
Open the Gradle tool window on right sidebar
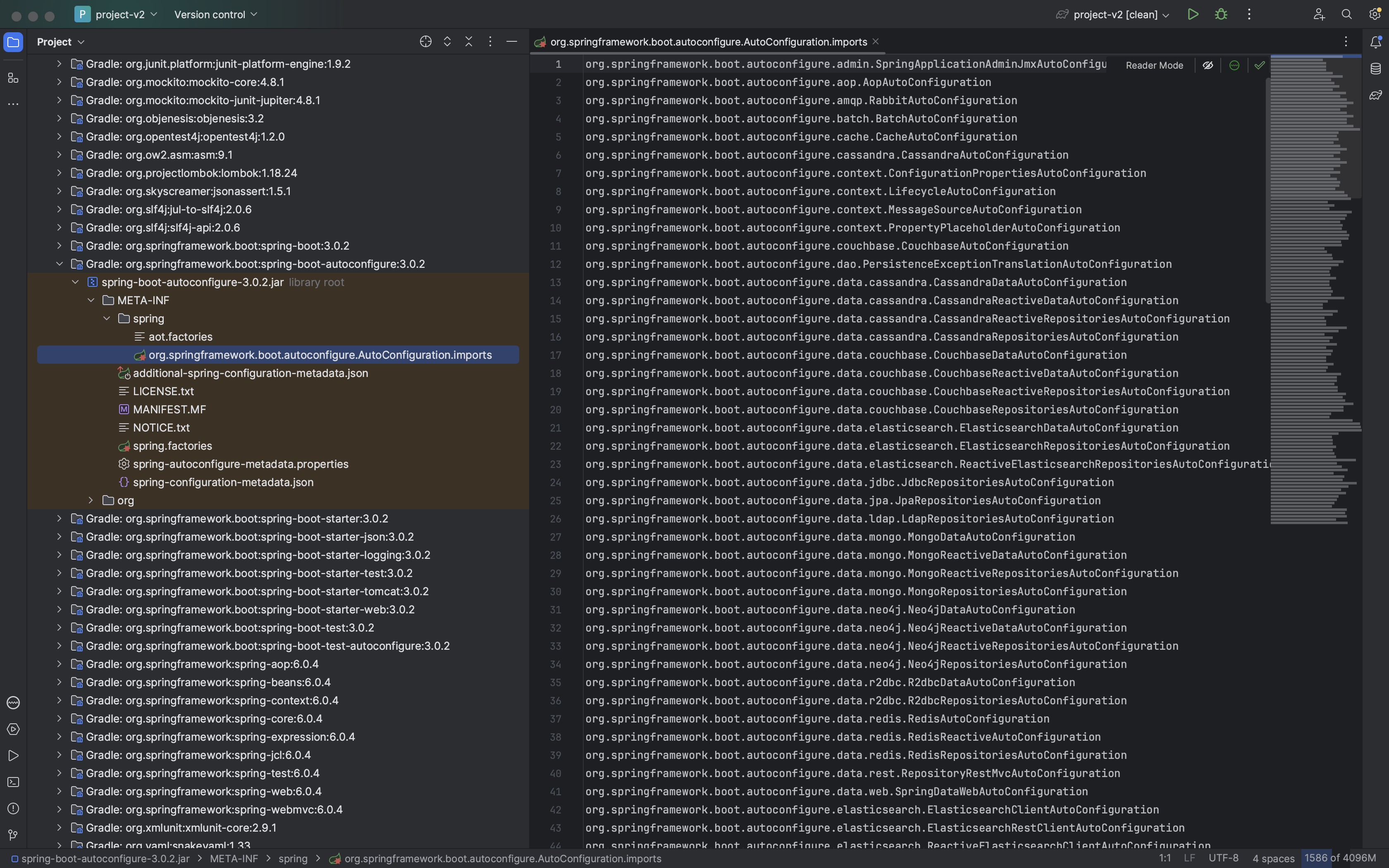[1376, 95]
